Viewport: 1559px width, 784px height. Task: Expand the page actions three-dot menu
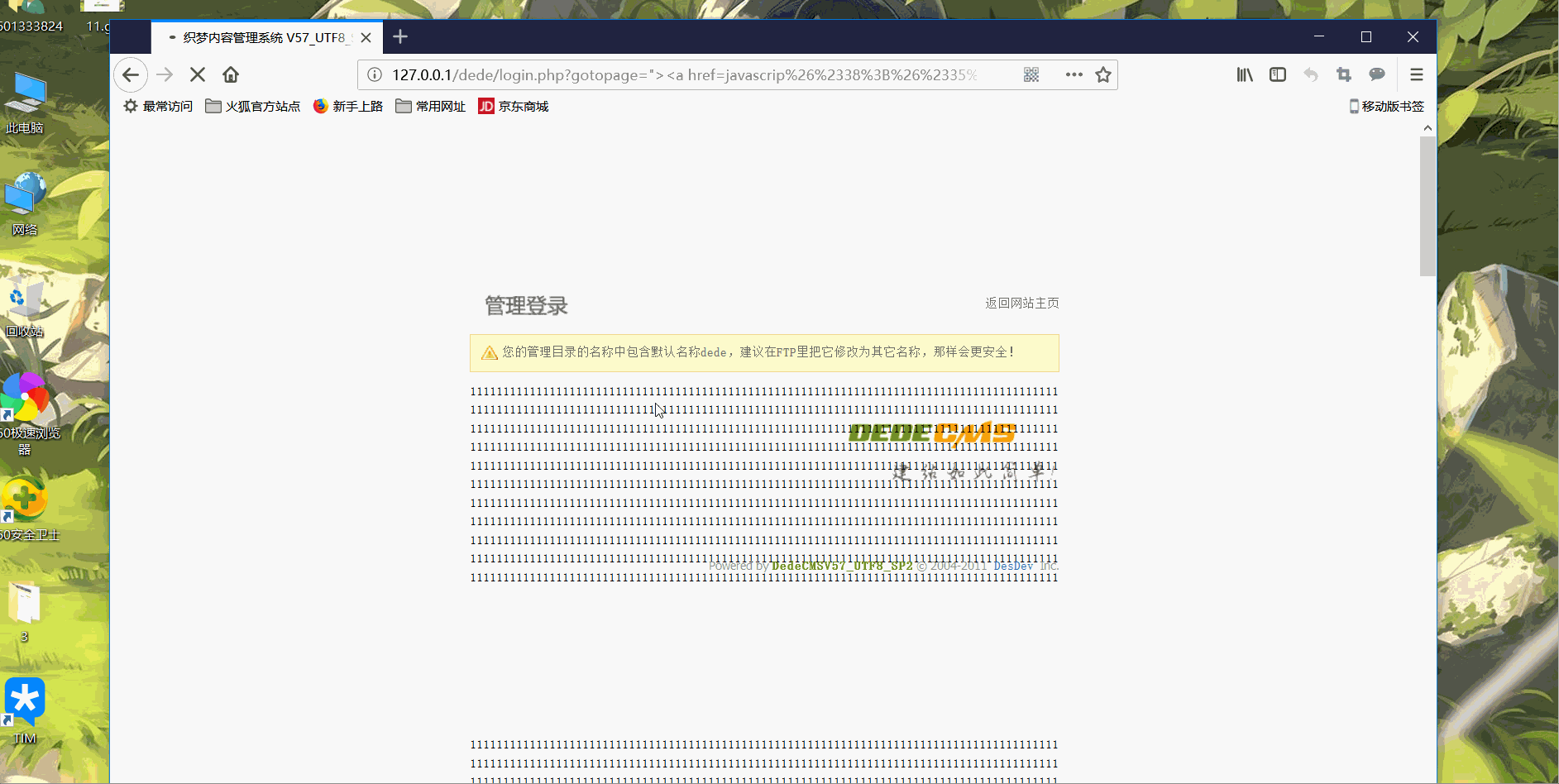coord(1074,74)
